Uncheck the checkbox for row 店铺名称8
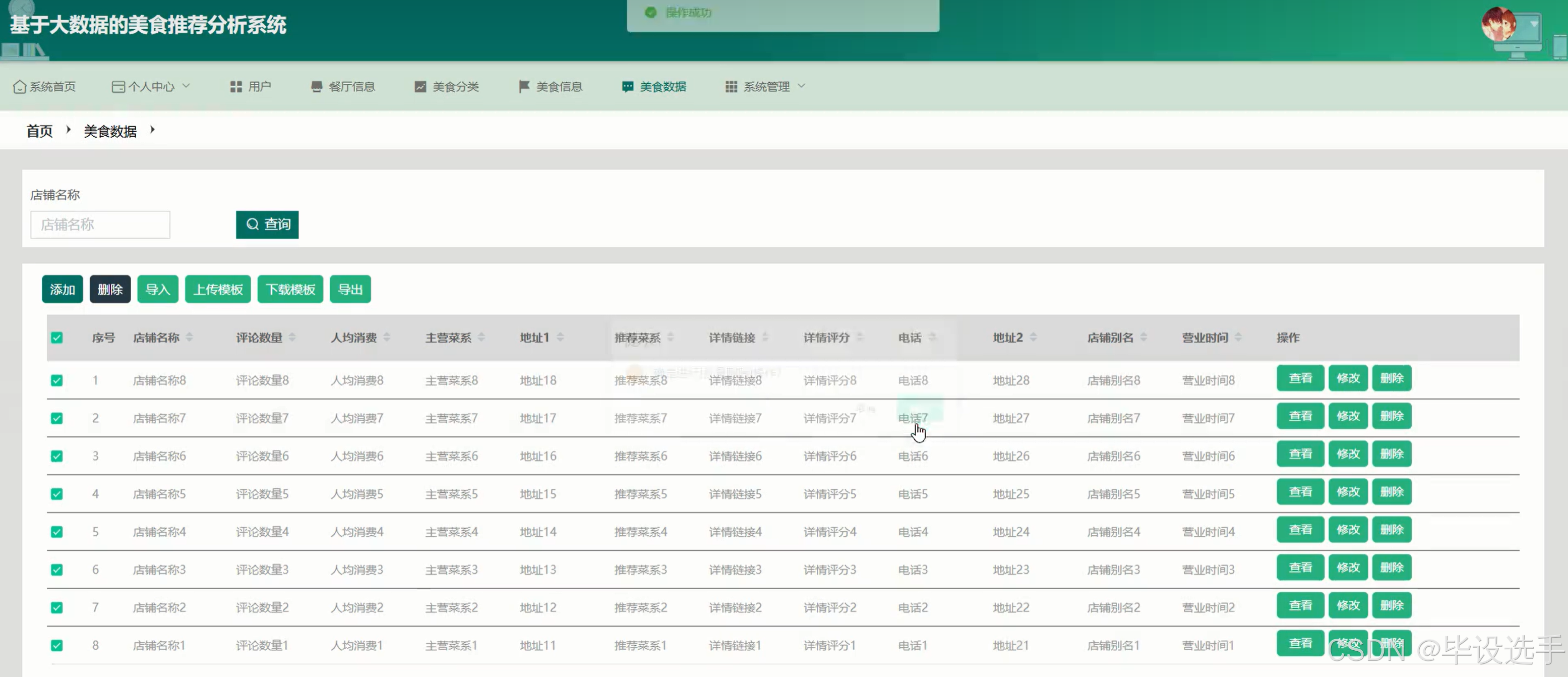This screenshot has width=1568, height=677. (x=56, y=380)
